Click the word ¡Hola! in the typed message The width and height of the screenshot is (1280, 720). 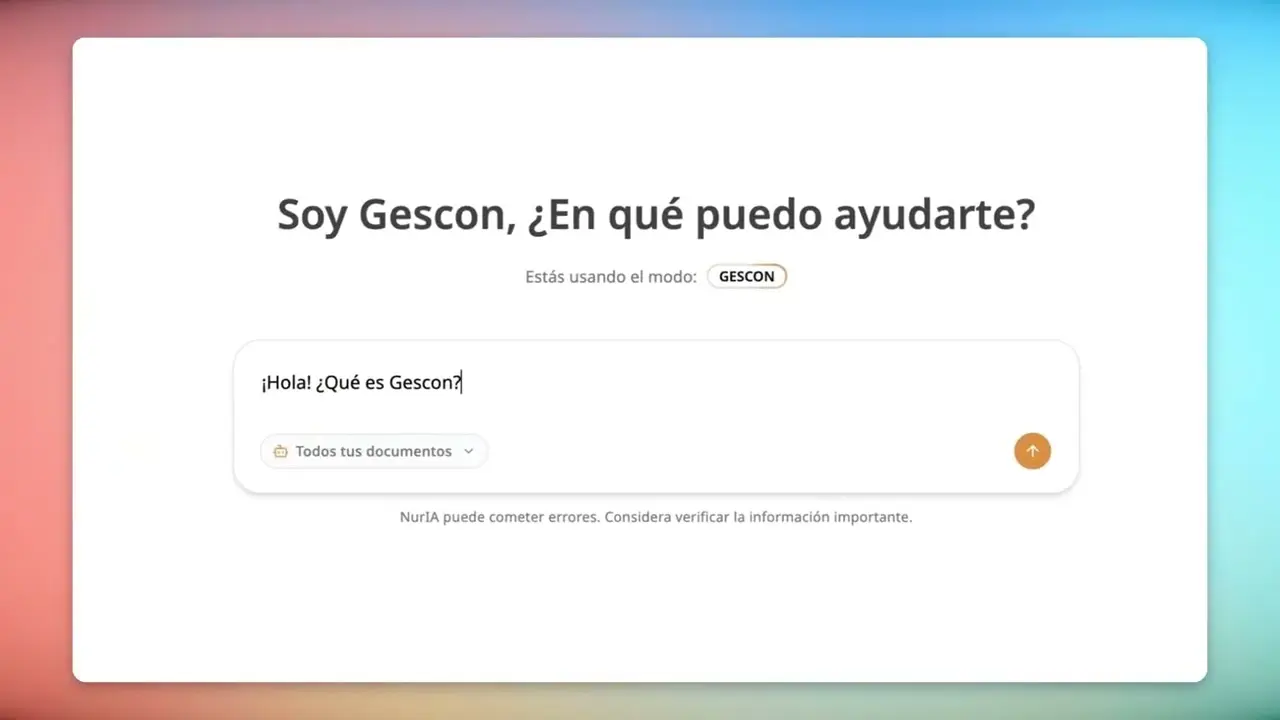pyautogui.click(x=285, y=383)
